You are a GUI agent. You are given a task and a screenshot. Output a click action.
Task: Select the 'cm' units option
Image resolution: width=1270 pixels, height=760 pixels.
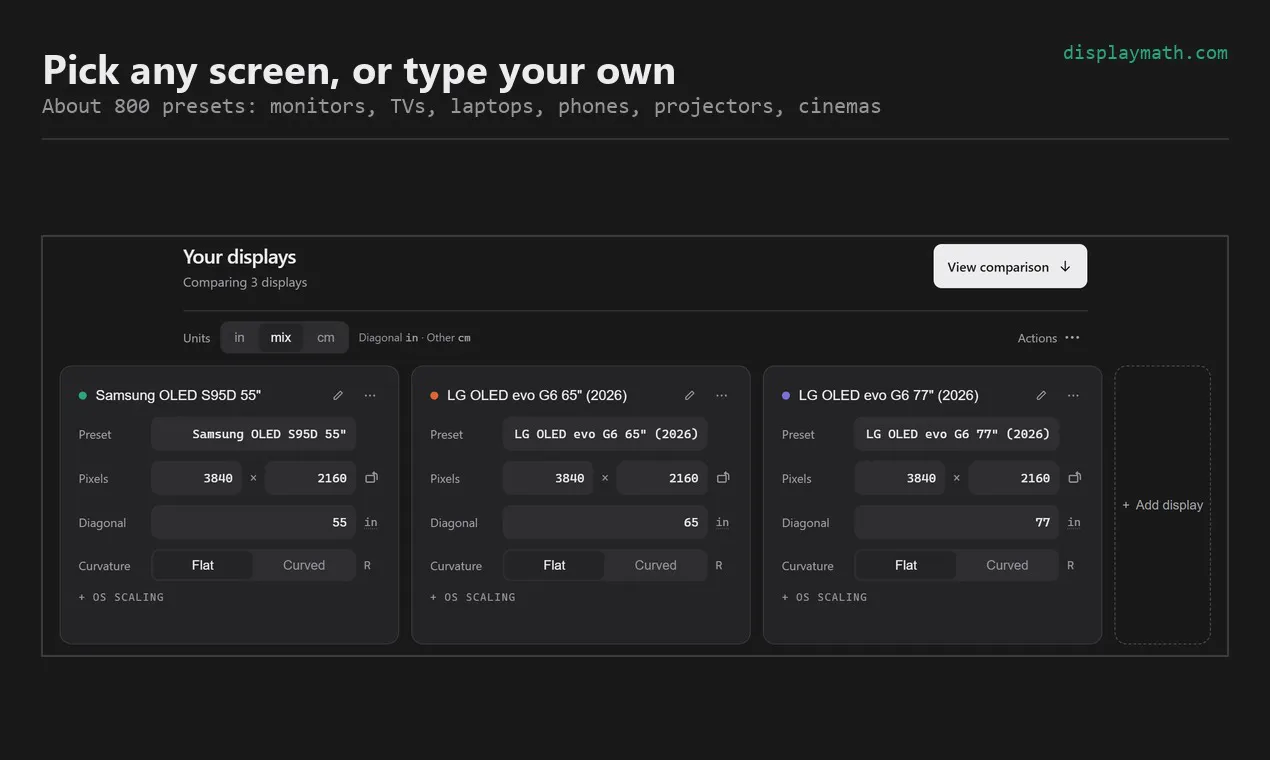[x=326, y=338]
